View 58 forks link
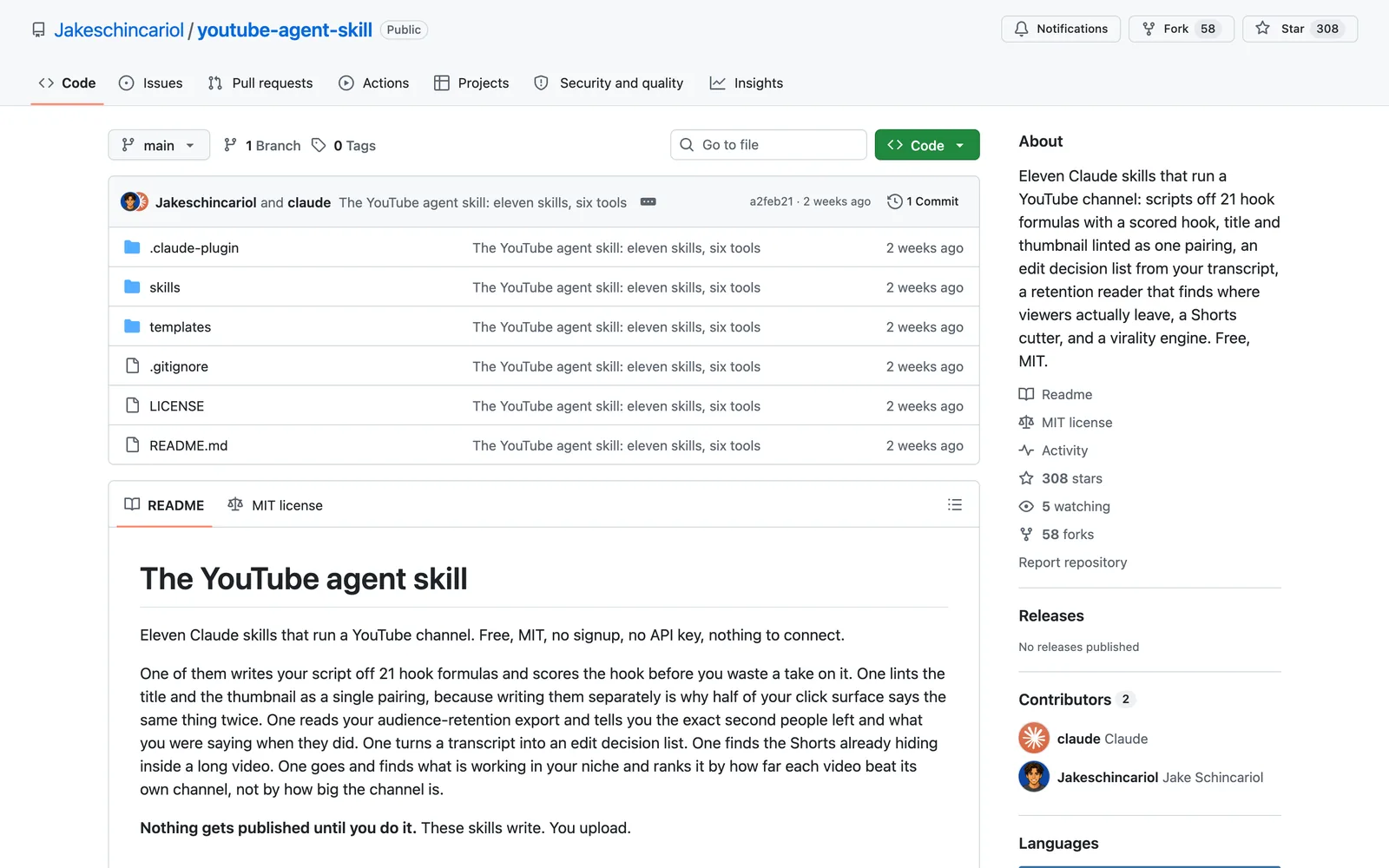The image size is (1389, 868). tap(1057, 534)
